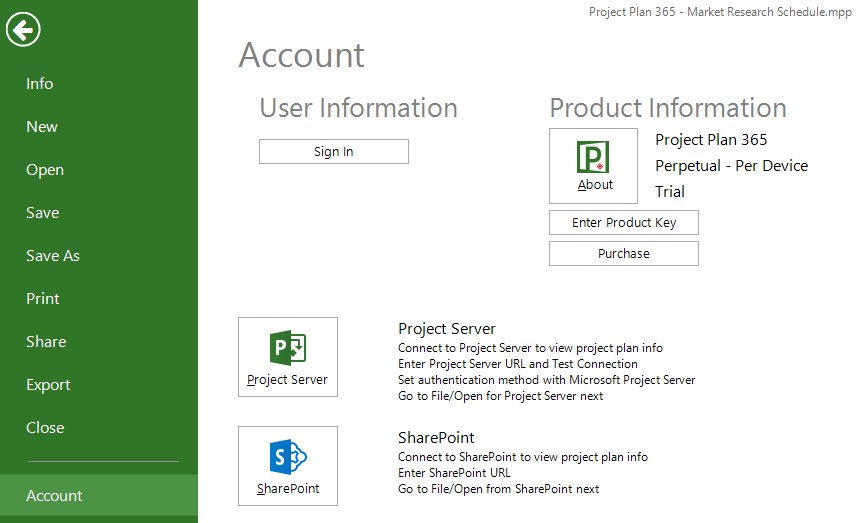This screenshot has width=860, height=523.
Task: Click the 'Trial' license text
Action: [670, 191]
